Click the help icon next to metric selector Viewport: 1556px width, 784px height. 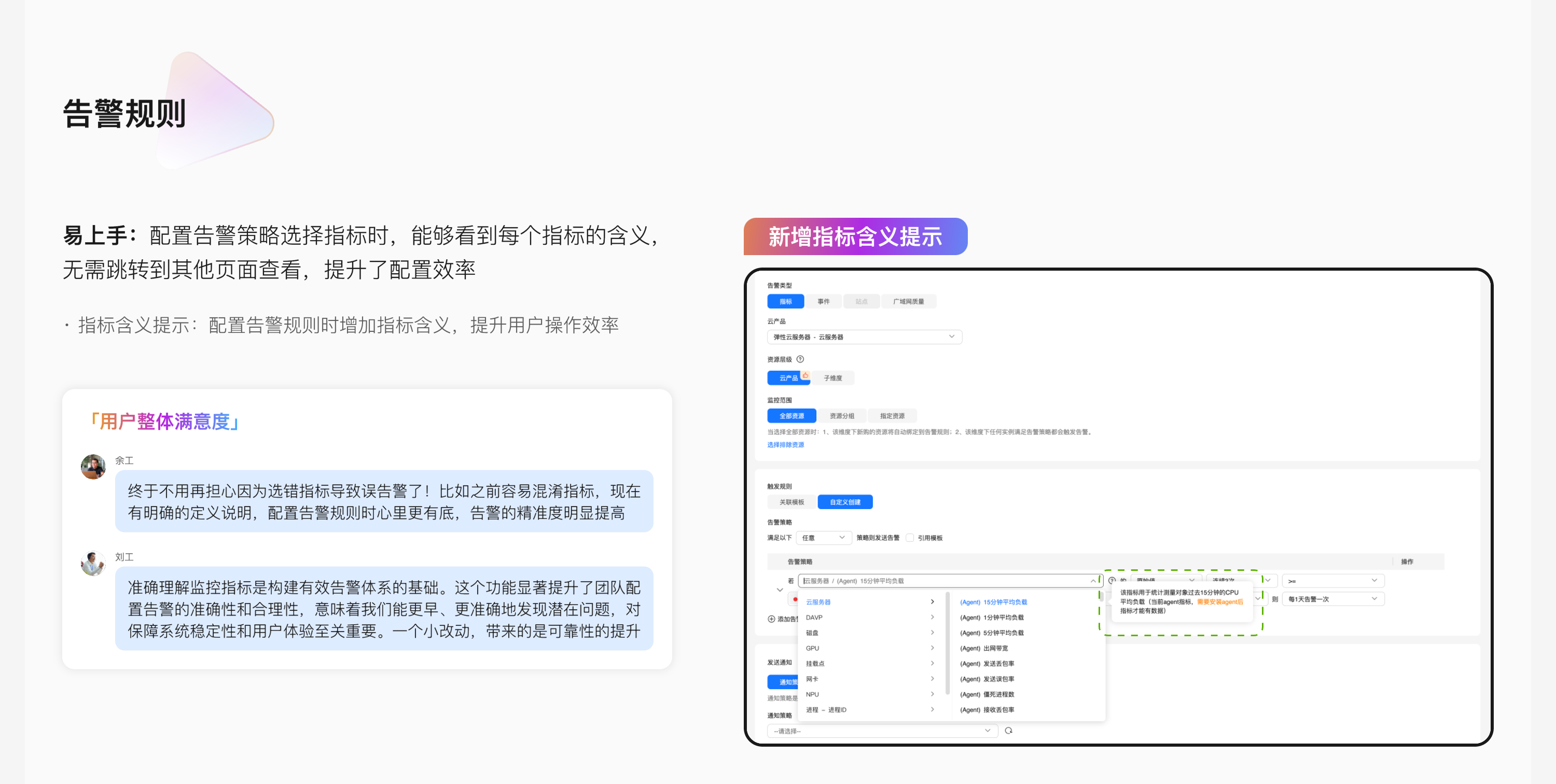pyautogui.click(x=1112, y=580)
